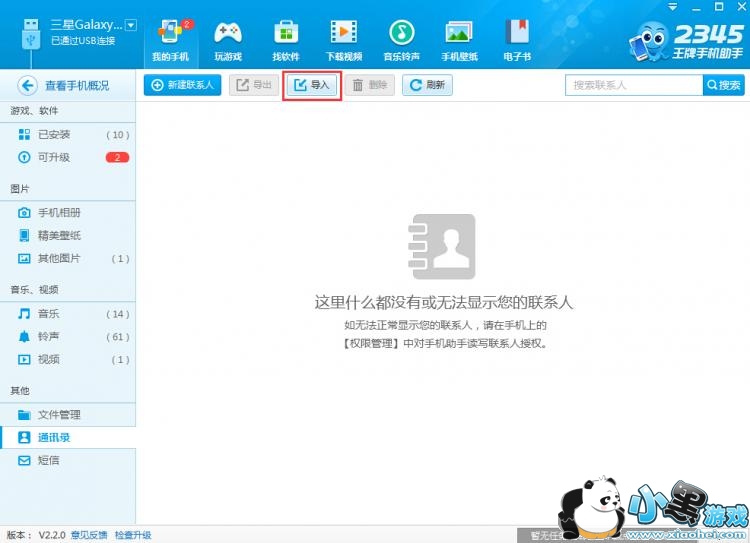Open the 玩游戏 games icon
The width and height of the screenshot is (750, 543).
coord(228,34)
